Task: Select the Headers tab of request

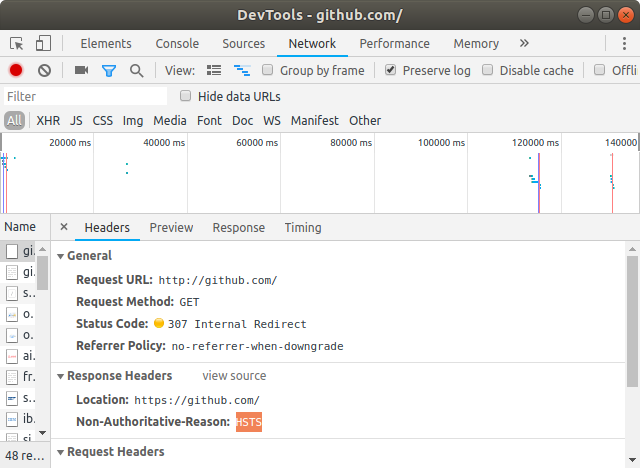Action: point(107,227)
